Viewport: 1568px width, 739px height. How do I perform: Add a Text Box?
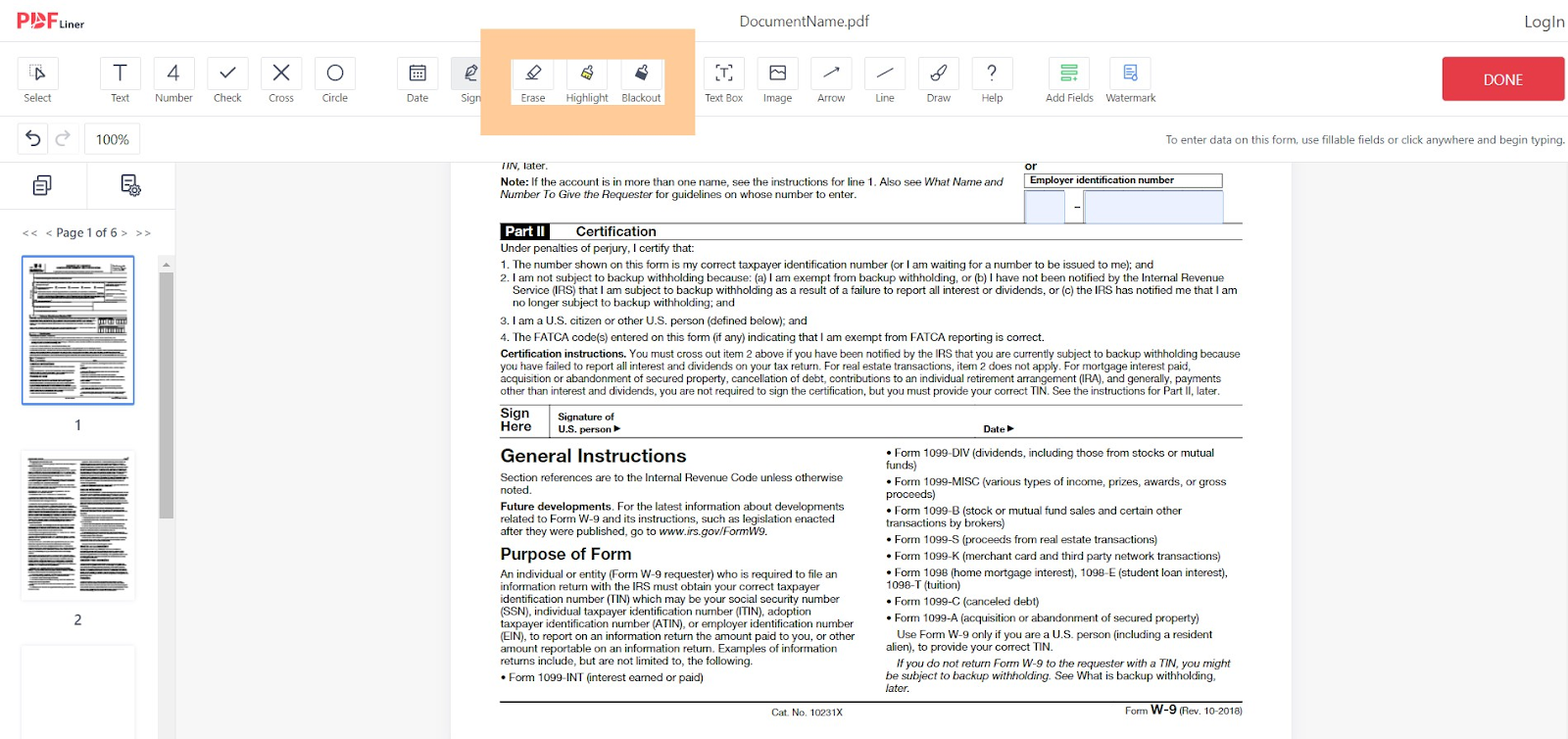tap(724, 80)
